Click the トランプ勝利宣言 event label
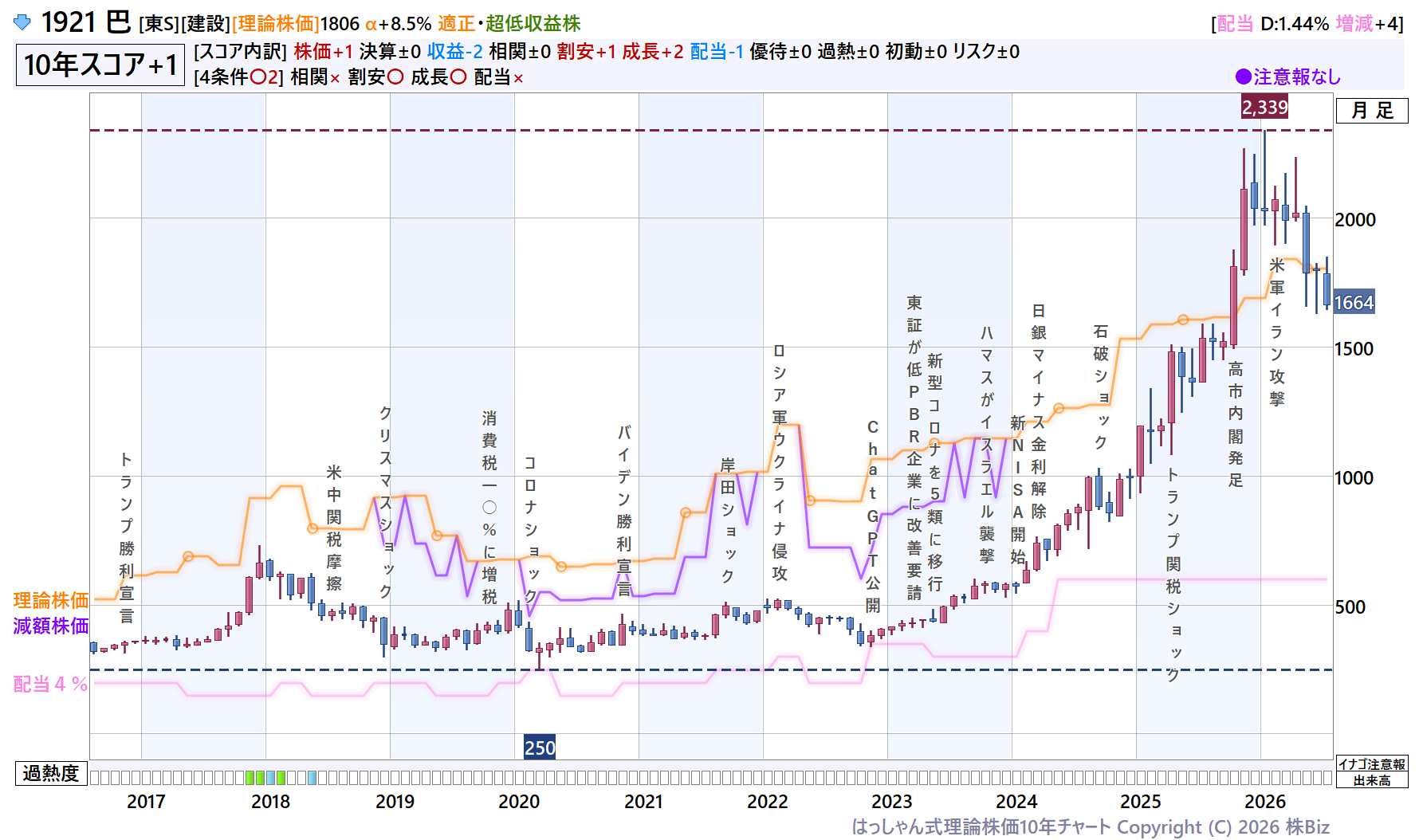The image size is (1419, 840). 127,537
